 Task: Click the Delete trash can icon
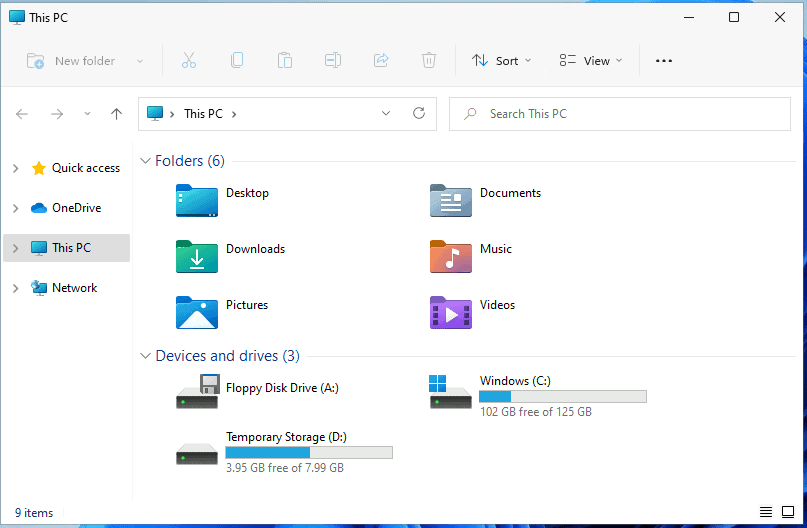point(429,61)
